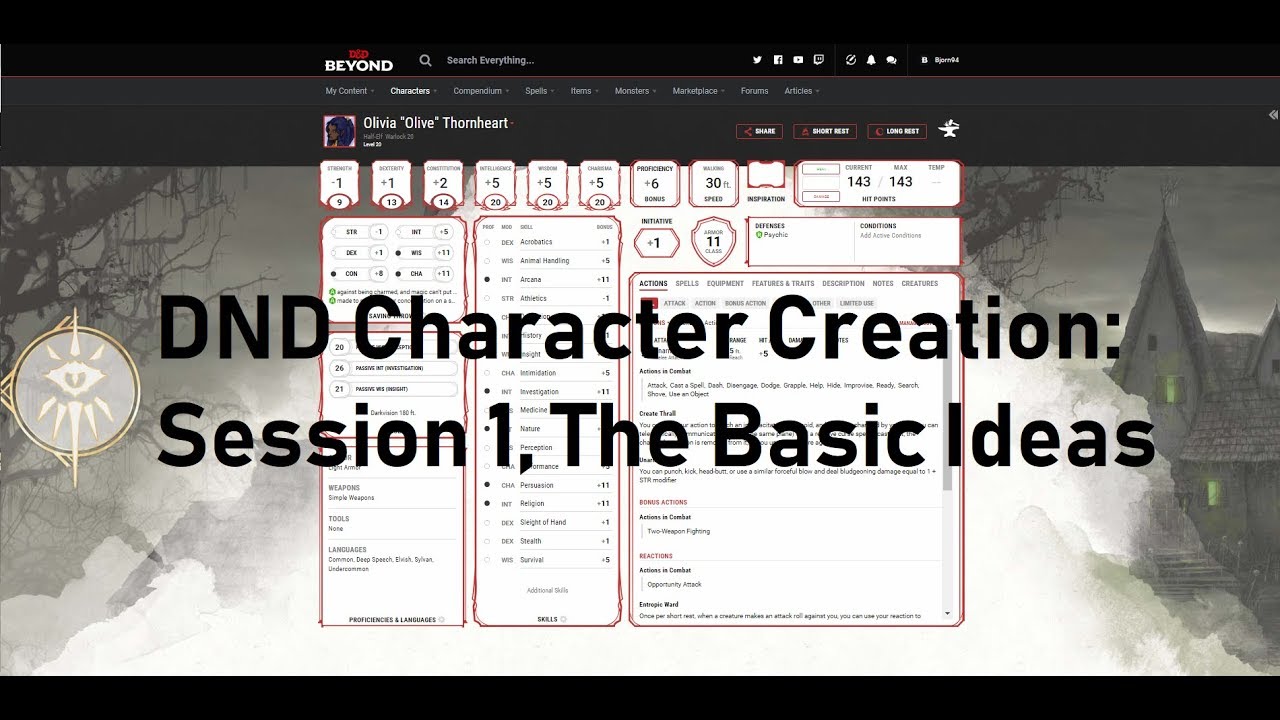This screenshot has width=1280, height=720.
Task: Open the notifications bell
Action: click(871, 60)
